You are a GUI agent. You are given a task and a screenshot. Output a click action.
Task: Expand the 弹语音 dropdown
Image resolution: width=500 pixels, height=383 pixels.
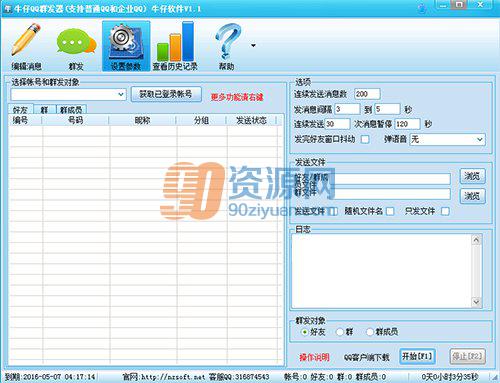447,139
